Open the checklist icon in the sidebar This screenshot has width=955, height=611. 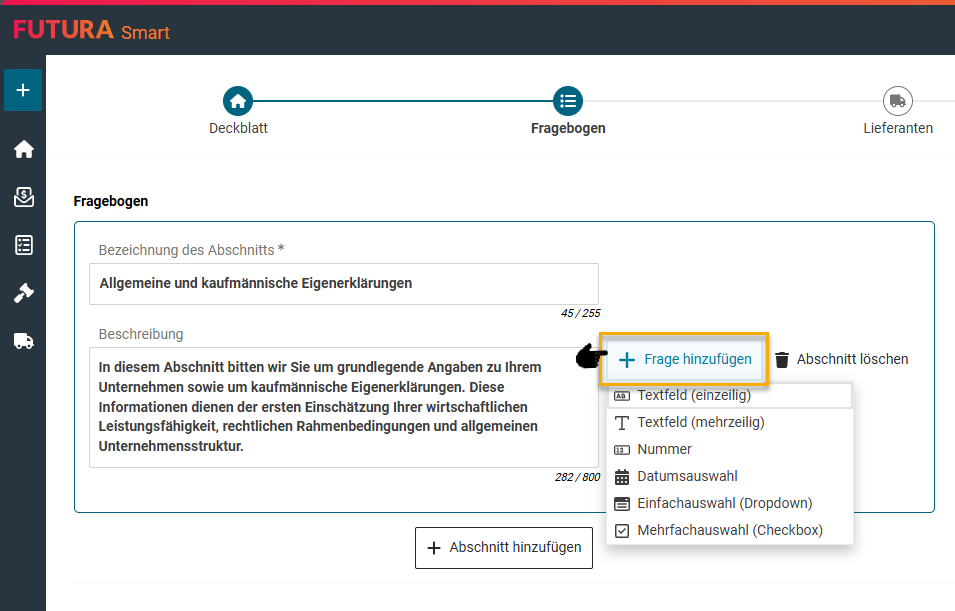coord(23,245)
